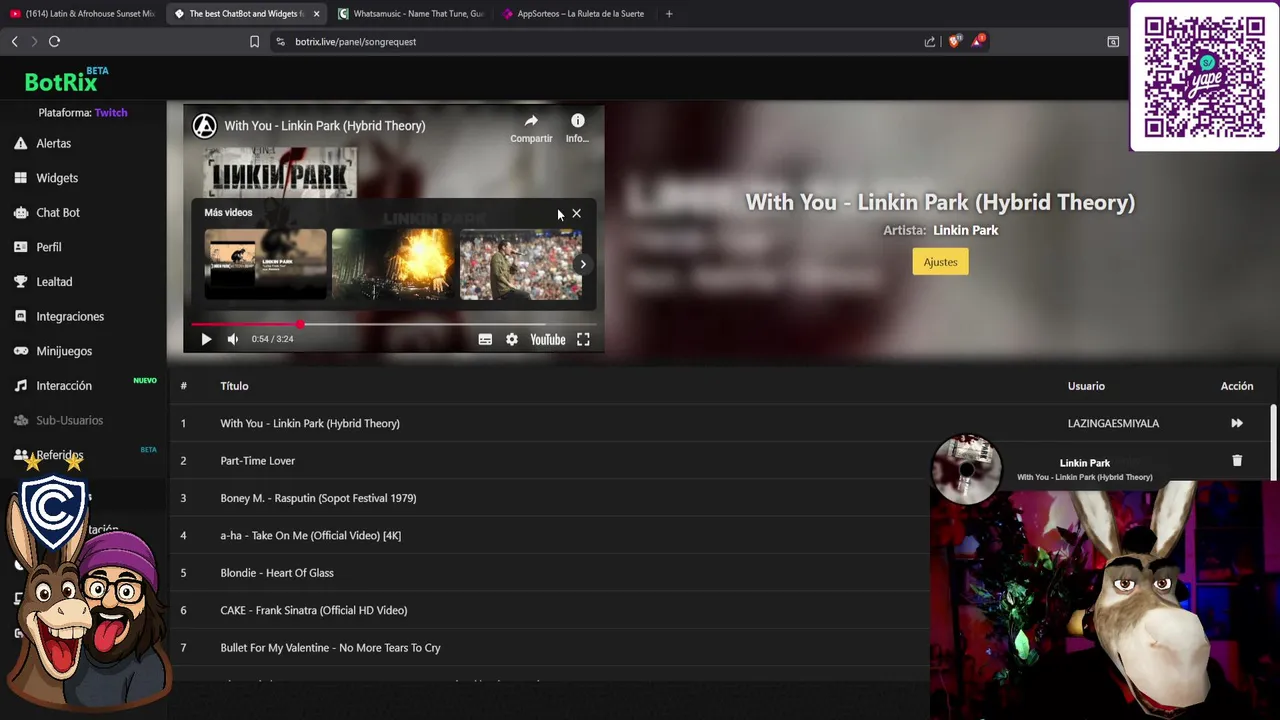
Task: Select song row With You - Linkin Park
Action: [720, 423]
